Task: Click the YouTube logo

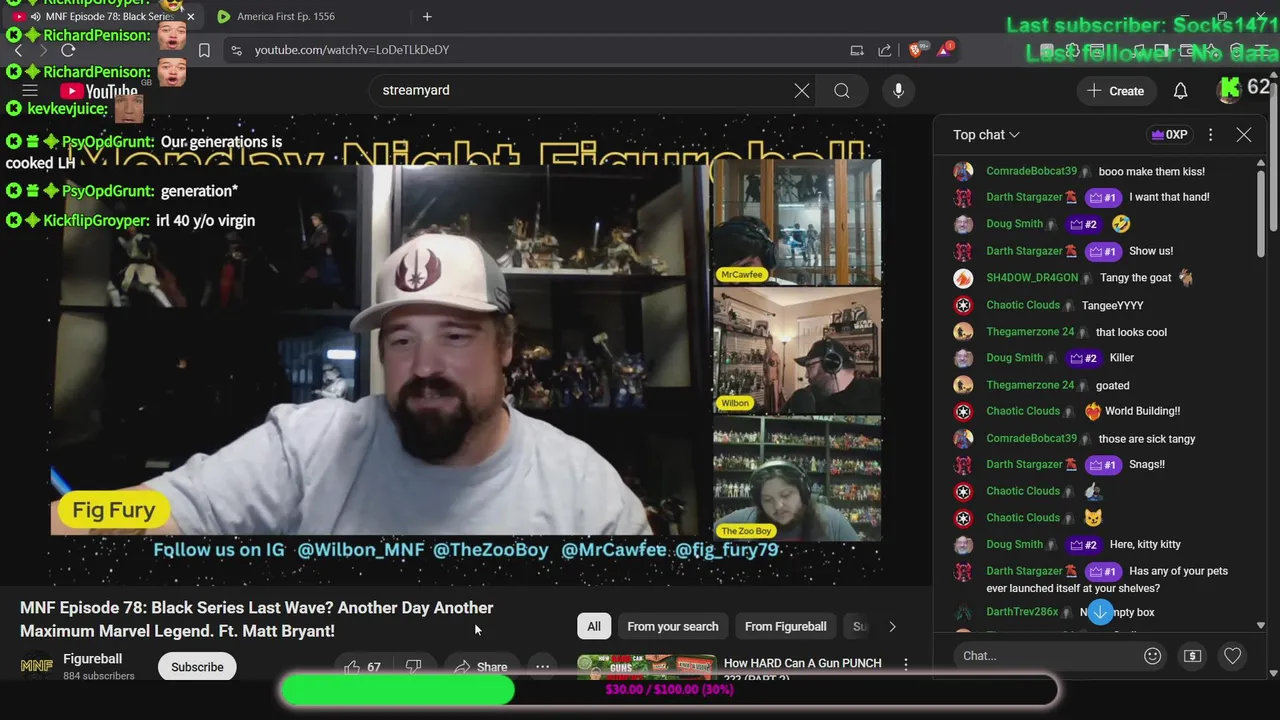Action: tap(99, 91)
